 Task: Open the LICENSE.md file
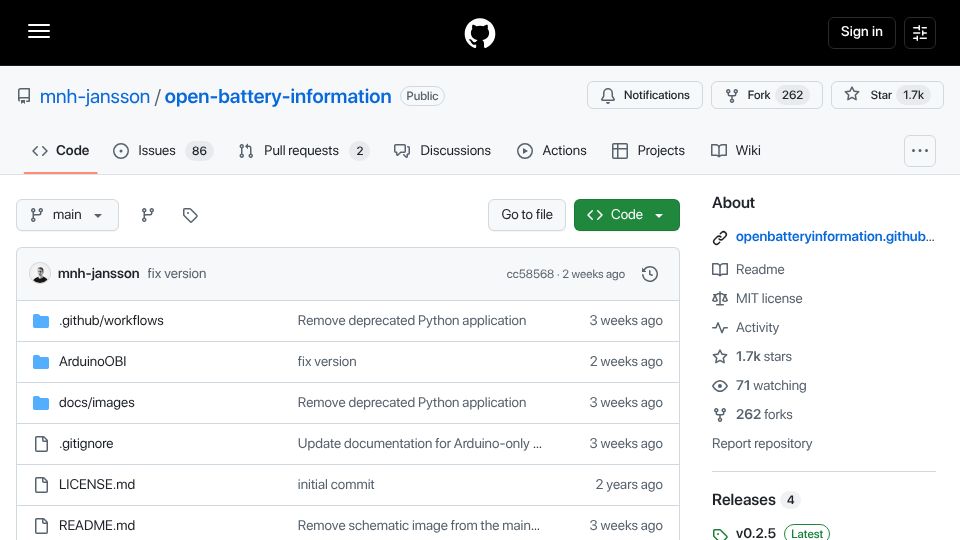(97, 484)
